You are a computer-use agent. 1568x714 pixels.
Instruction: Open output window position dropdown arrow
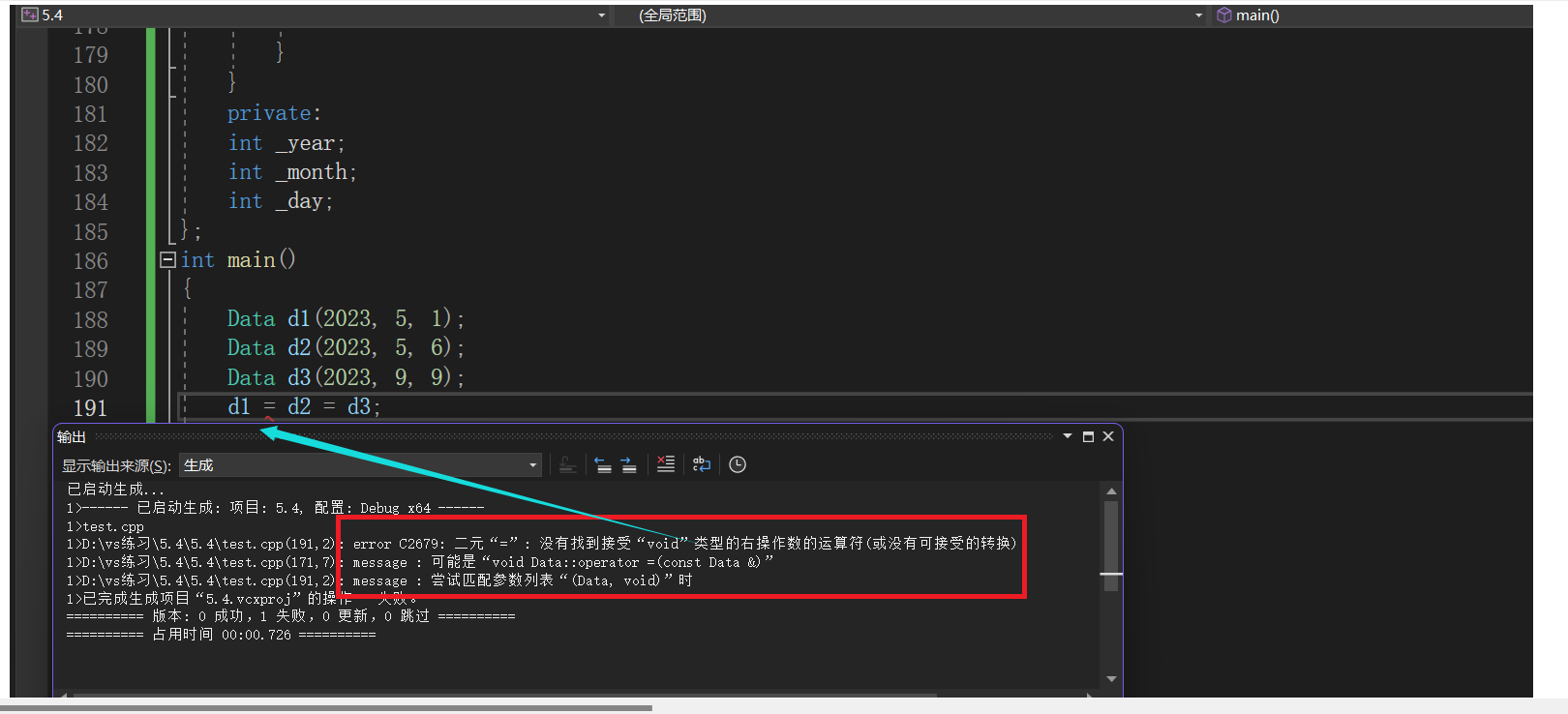click(1068, 436)
